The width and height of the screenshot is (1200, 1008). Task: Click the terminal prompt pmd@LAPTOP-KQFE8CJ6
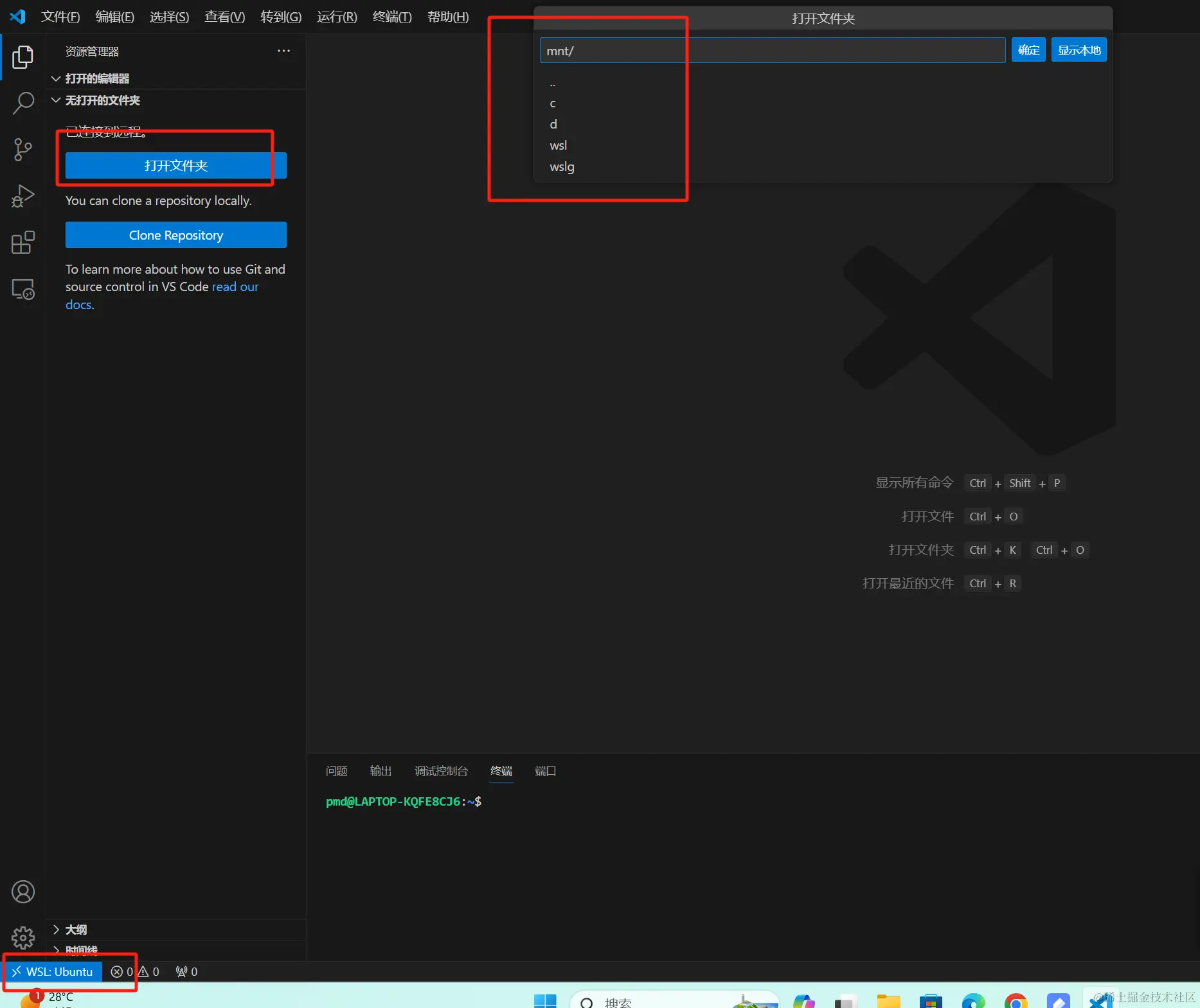pos(393,801)
